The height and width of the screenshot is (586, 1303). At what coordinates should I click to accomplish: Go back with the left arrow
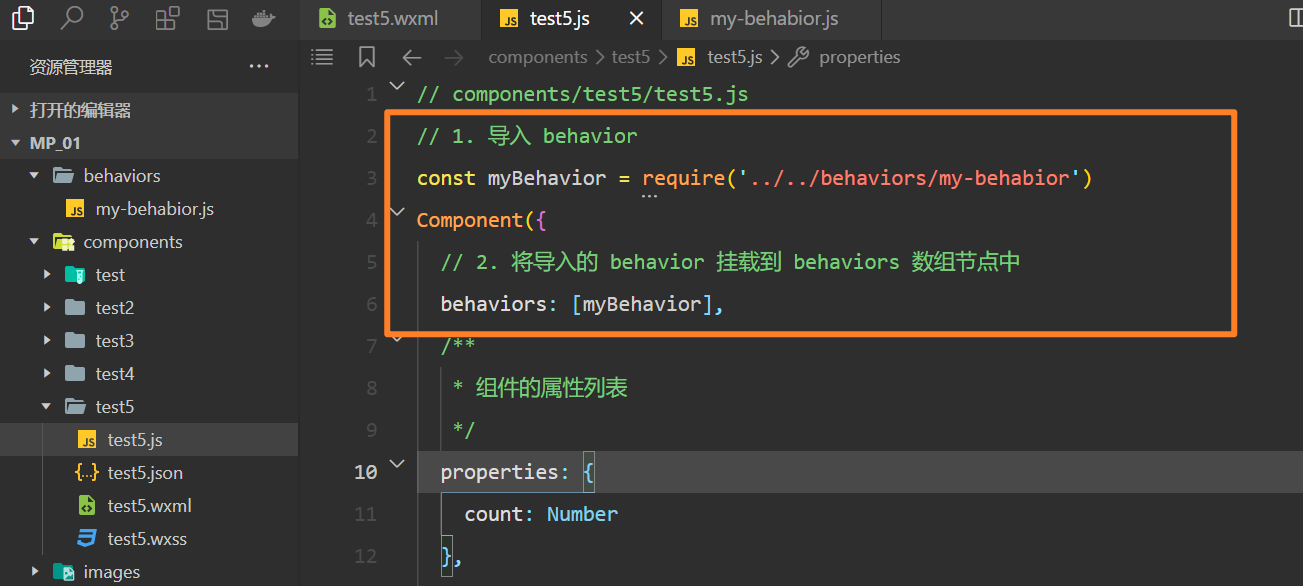pyautogui.click(x=412, y=57)
